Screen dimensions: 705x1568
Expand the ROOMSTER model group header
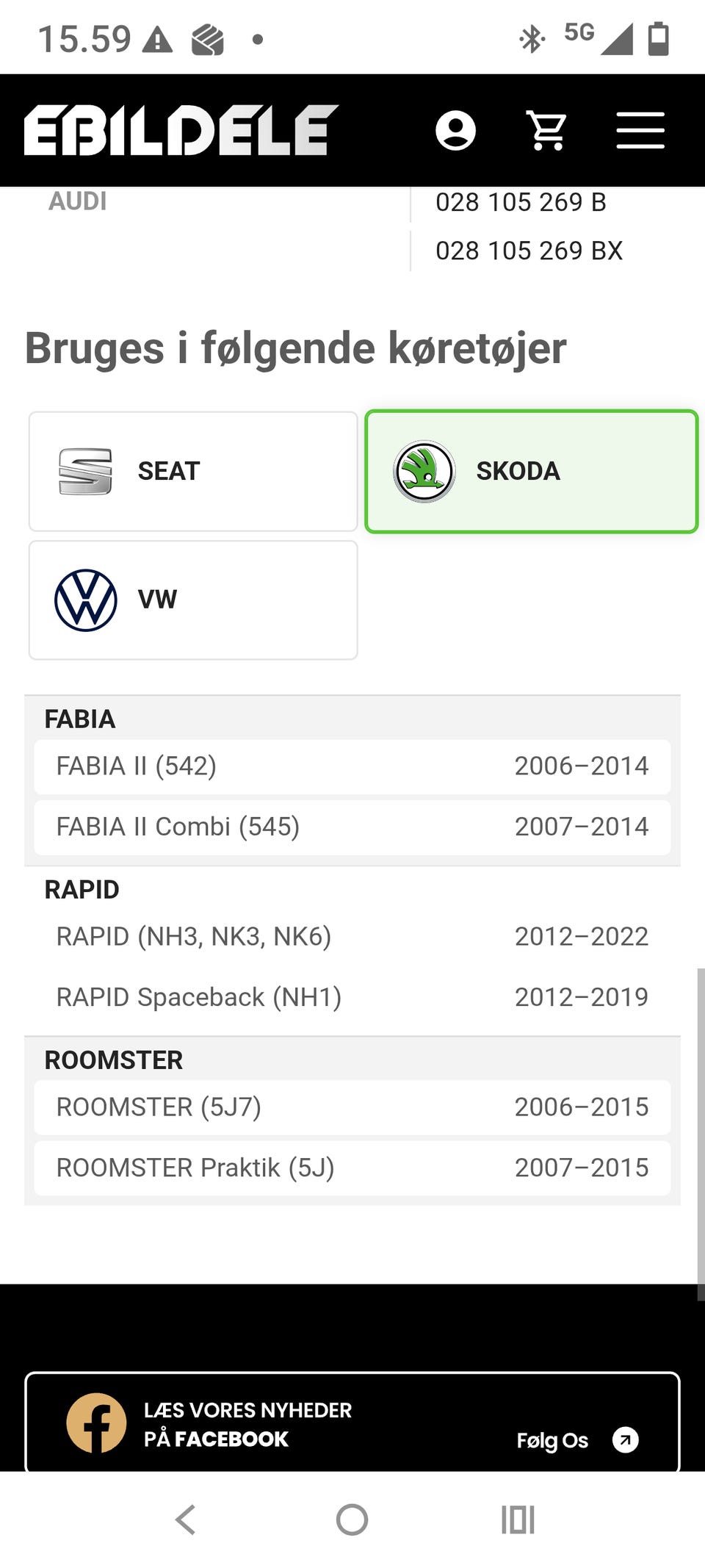[x=114, y=1060]
